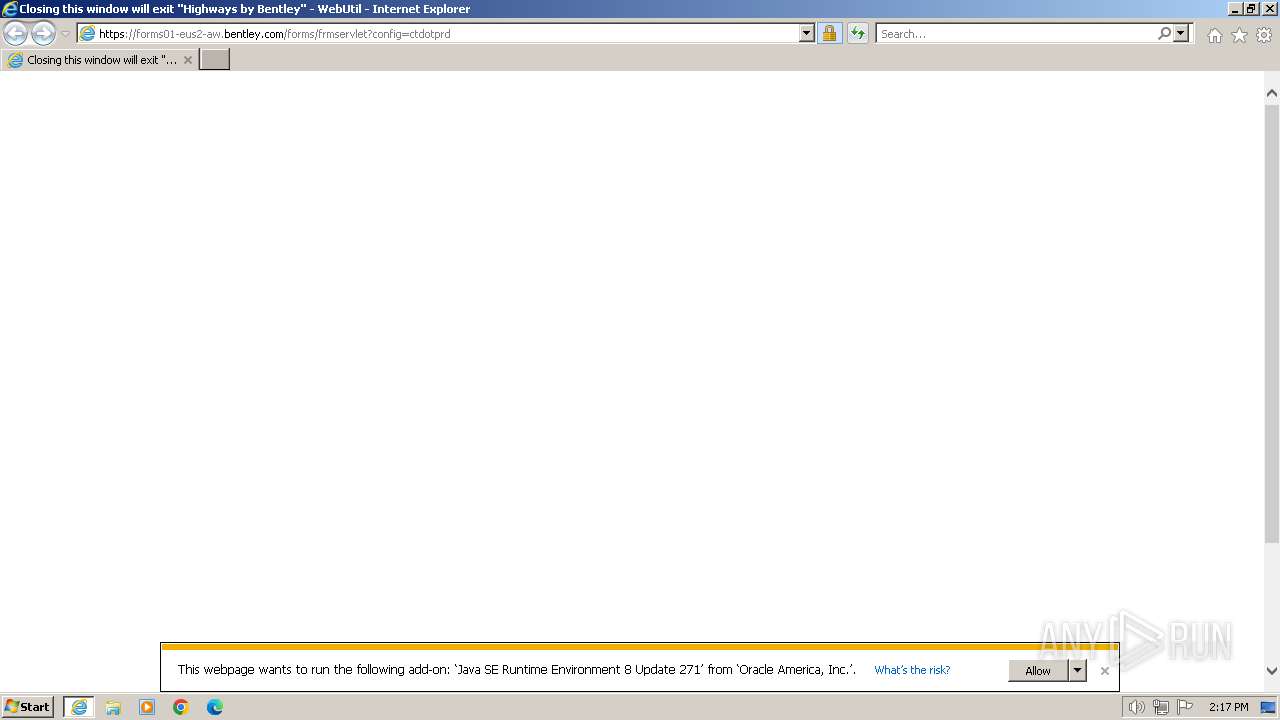Click the Show Desktop button
The width and height of the screenshot is (1280, 720).
[x=1269, y=707]
